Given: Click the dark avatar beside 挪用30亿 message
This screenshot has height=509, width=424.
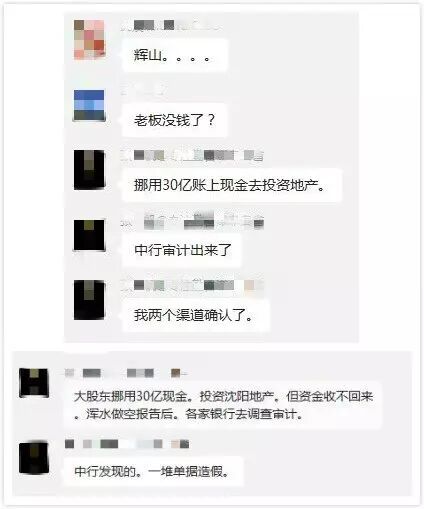Looking at the screenshot, I should click(89, 170).
